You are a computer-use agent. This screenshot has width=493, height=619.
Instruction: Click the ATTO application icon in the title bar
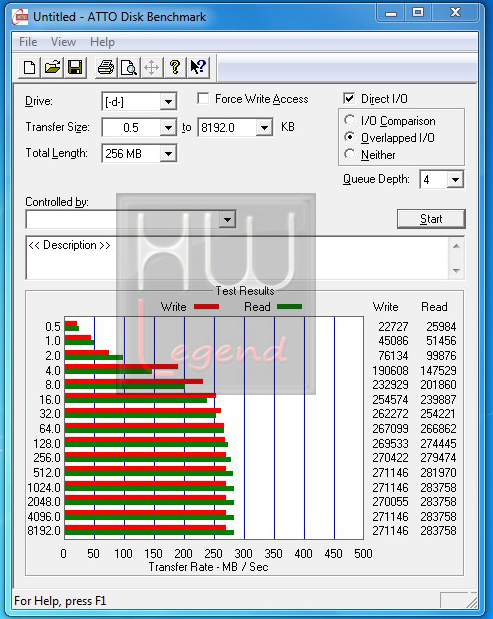click(19, 17)
